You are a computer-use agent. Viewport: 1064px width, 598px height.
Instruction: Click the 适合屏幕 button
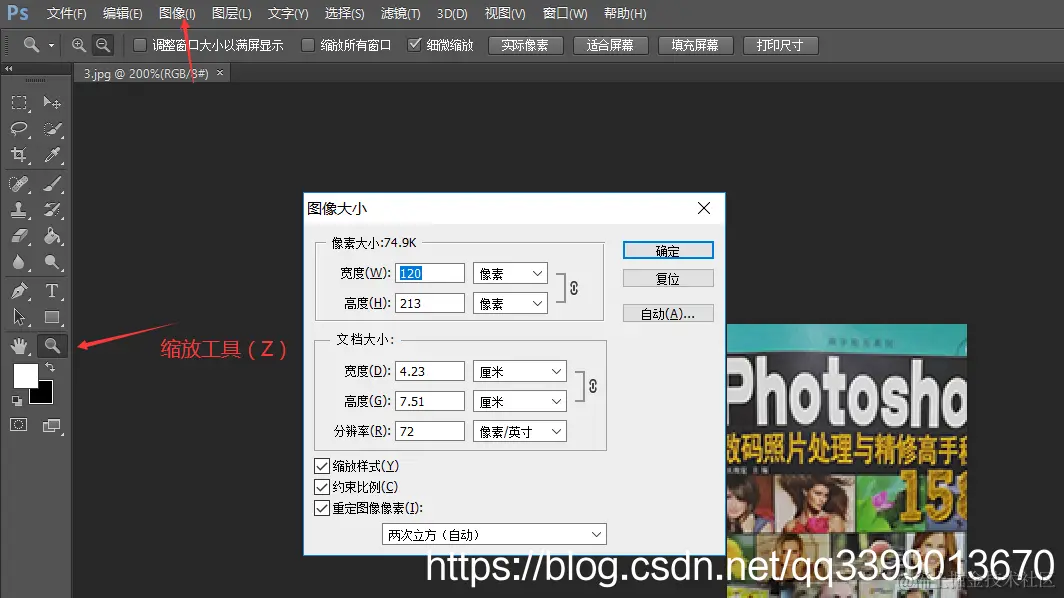610,44
